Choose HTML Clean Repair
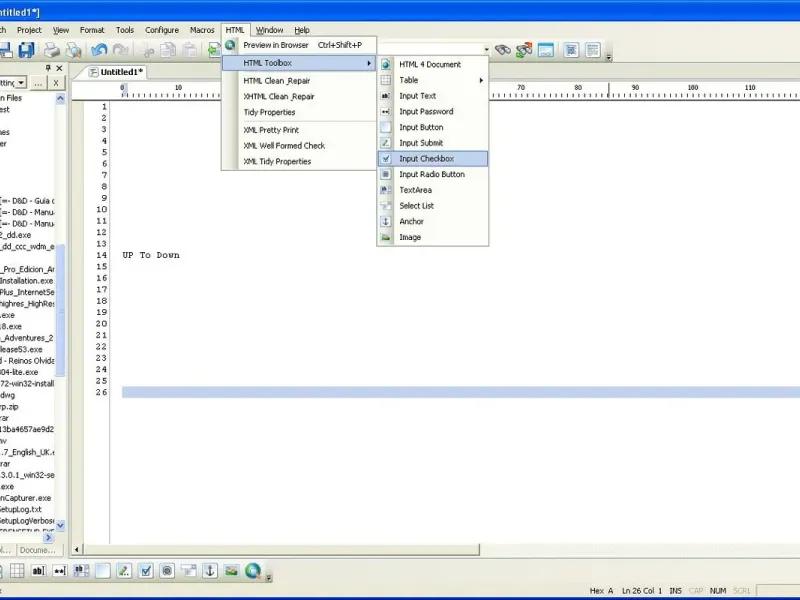The image size is (800, 600). coord(299,81)
